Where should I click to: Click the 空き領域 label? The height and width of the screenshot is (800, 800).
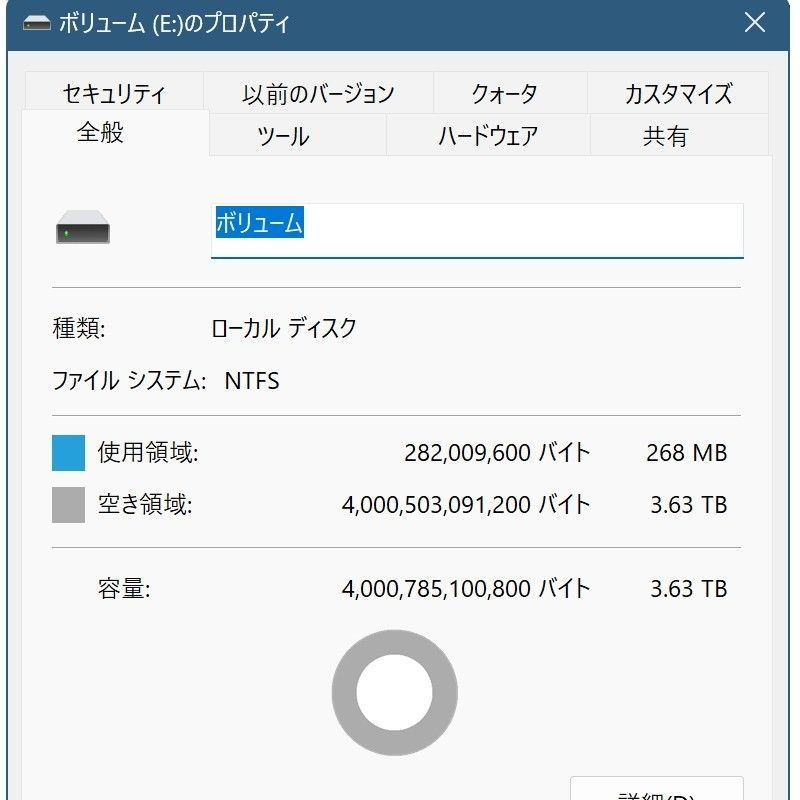click(x=144, y=505)
